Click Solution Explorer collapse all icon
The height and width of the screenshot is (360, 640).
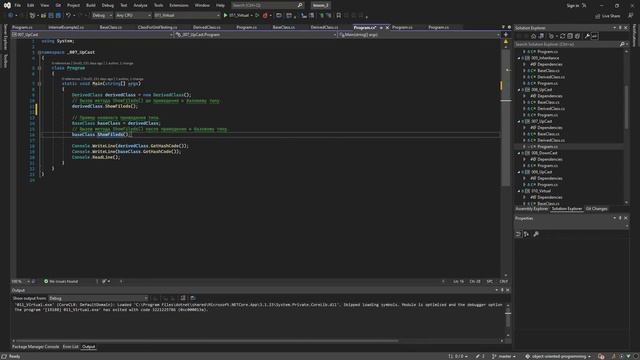pos(570,36)
